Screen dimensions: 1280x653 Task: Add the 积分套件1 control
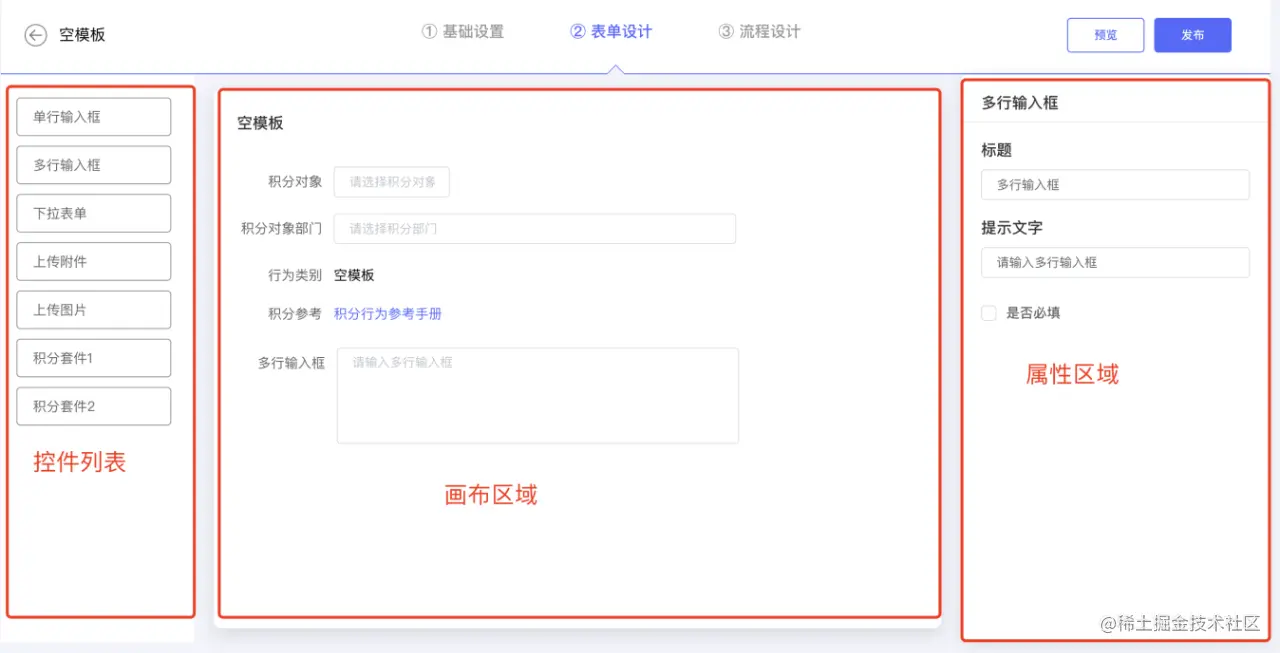tap(94, 358)
